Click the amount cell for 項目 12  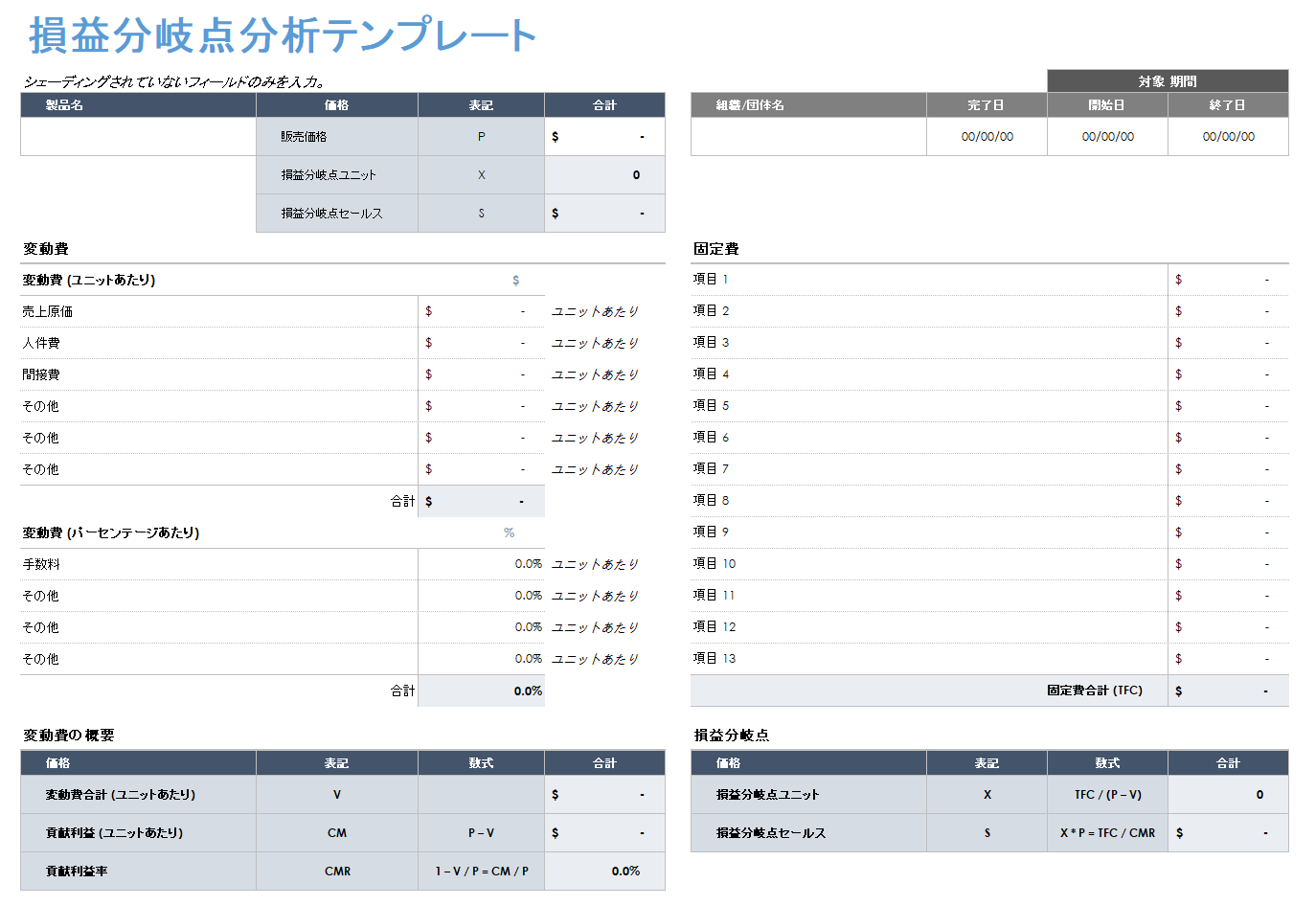[1228, 626]
